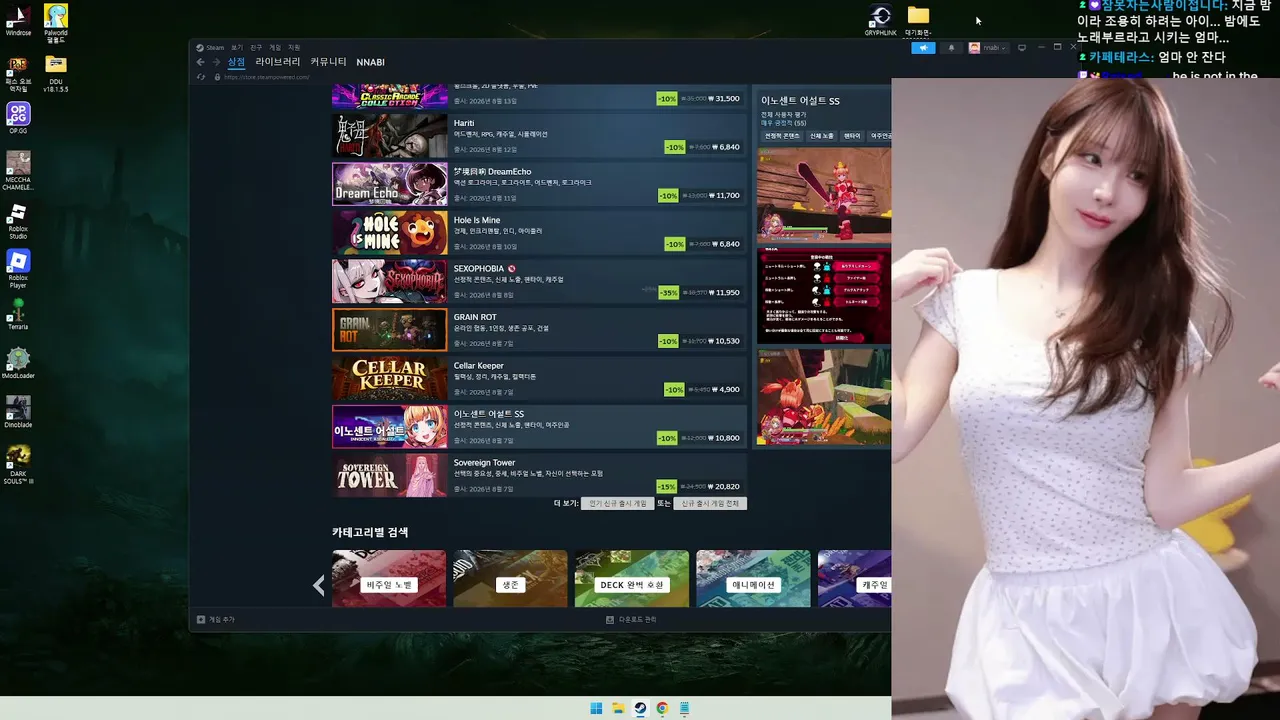The image size is (1280, 720).
Task: Select the Roblox Studio desktop icon
Action: pos(18,222)
